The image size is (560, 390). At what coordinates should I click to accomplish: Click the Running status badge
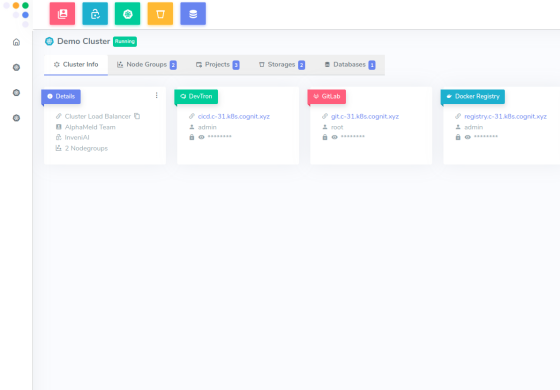[x=125, y=41]
